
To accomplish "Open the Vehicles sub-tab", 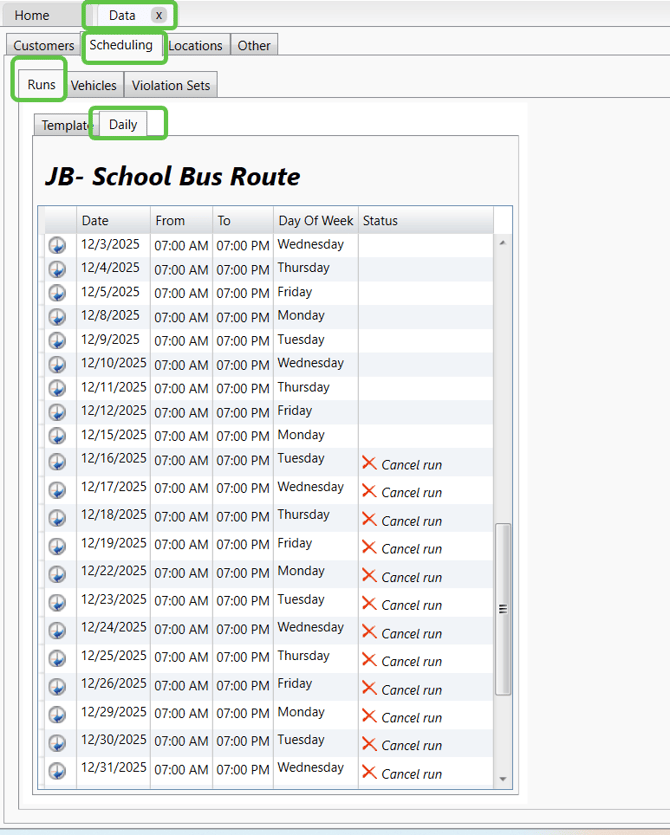I will point(94,85).
